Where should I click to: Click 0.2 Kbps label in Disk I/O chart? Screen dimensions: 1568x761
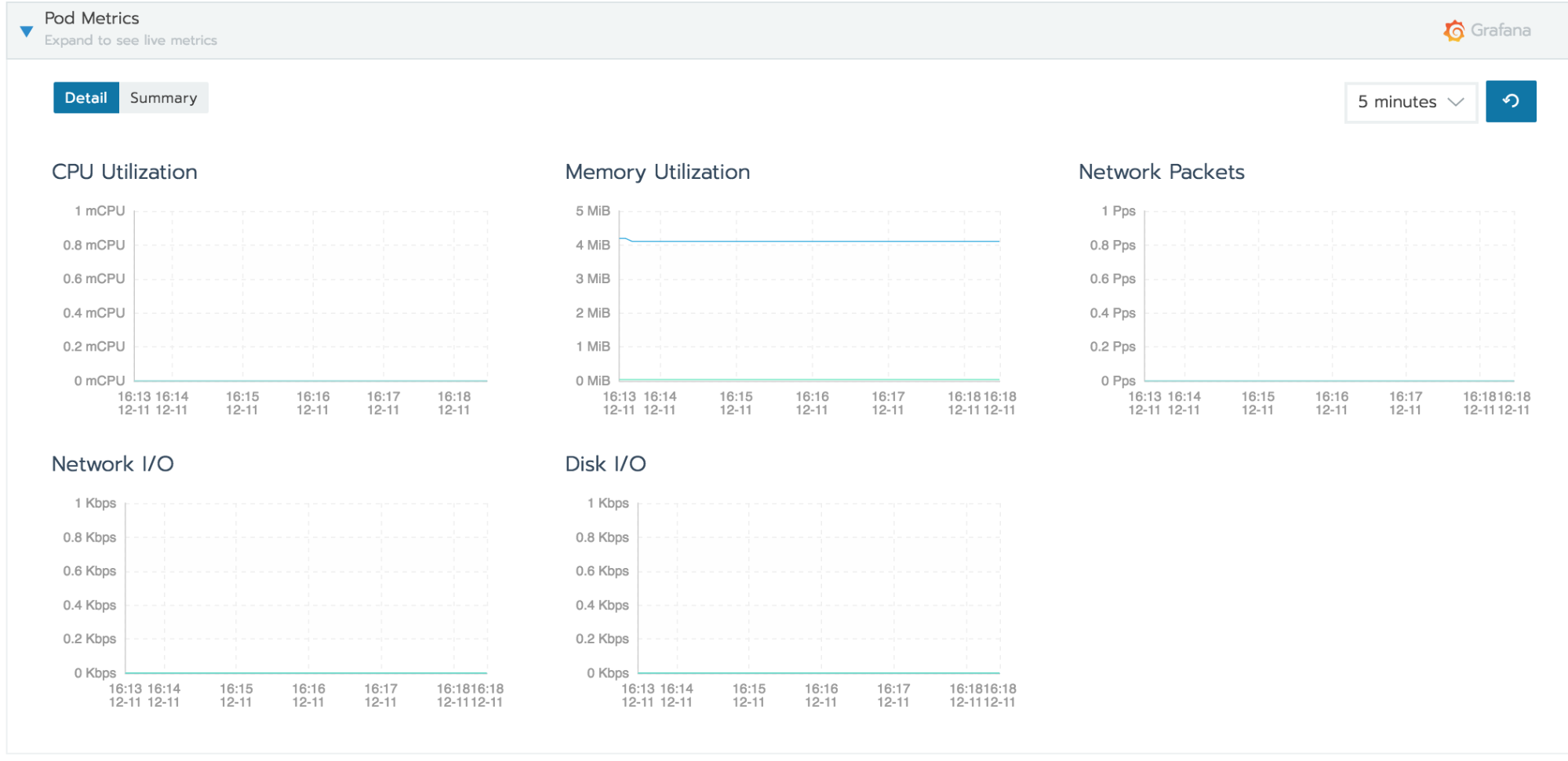point(602,639)
